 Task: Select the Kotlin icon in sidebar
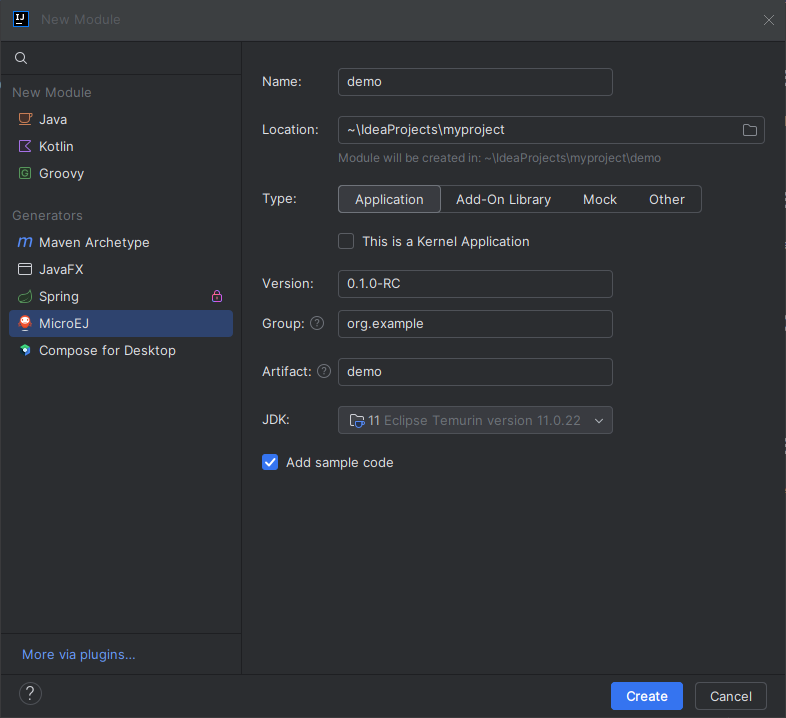click(25, 146)
